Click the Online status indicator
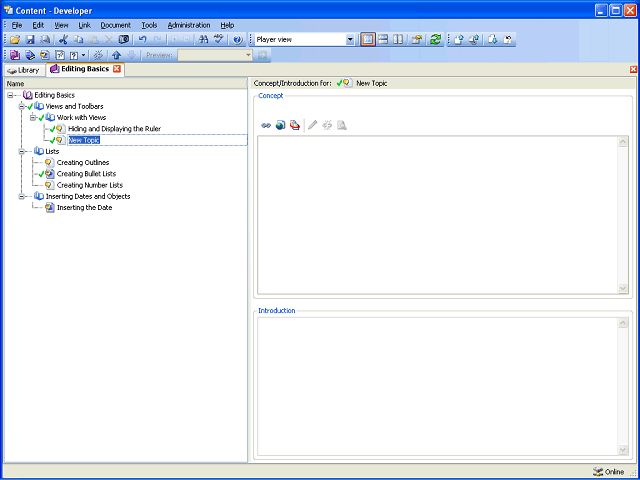640x480 pixels. click(x=609, y=472)
